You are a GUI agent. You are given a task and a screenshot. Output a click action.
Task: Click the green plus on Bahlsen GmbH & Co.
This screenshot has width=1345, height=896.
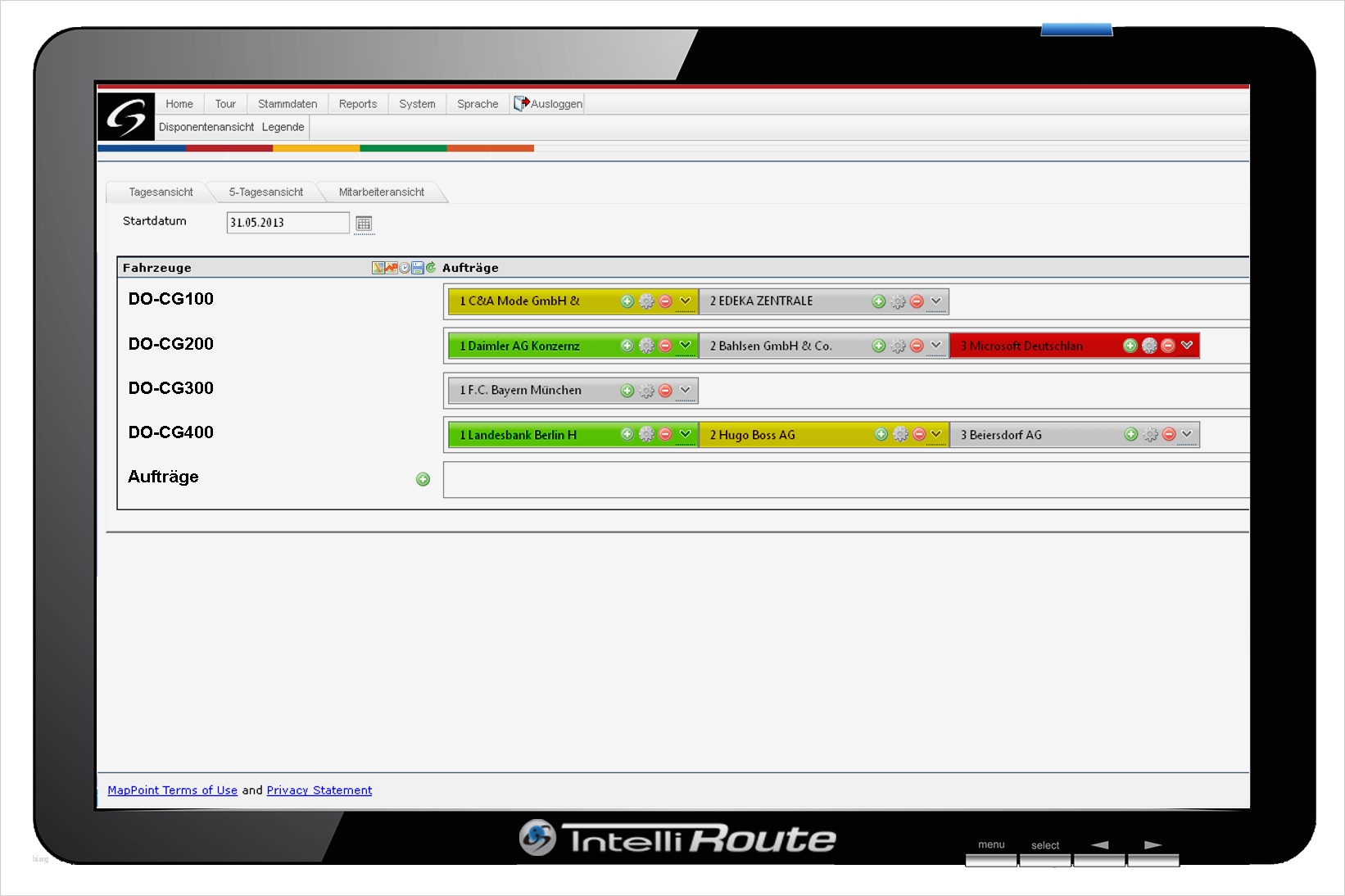[879, 346]
